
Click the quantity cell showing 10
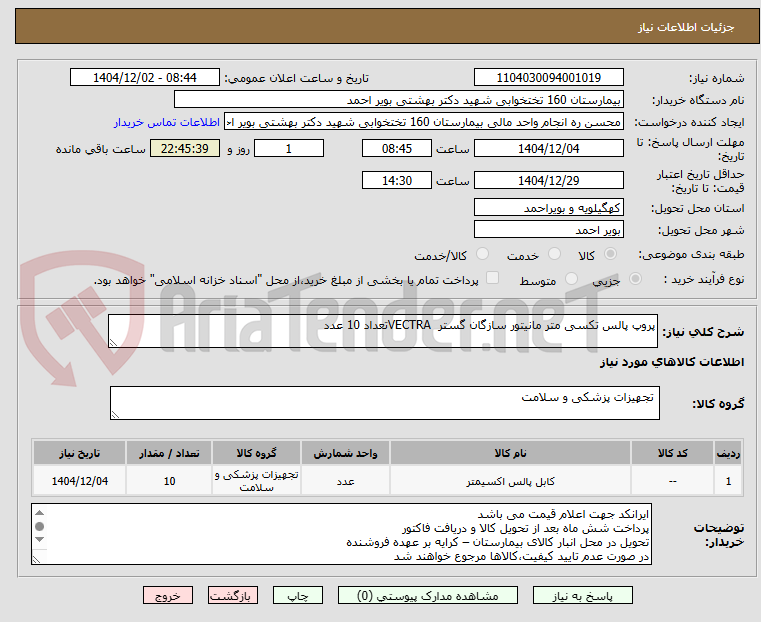[x=169, y=481]
